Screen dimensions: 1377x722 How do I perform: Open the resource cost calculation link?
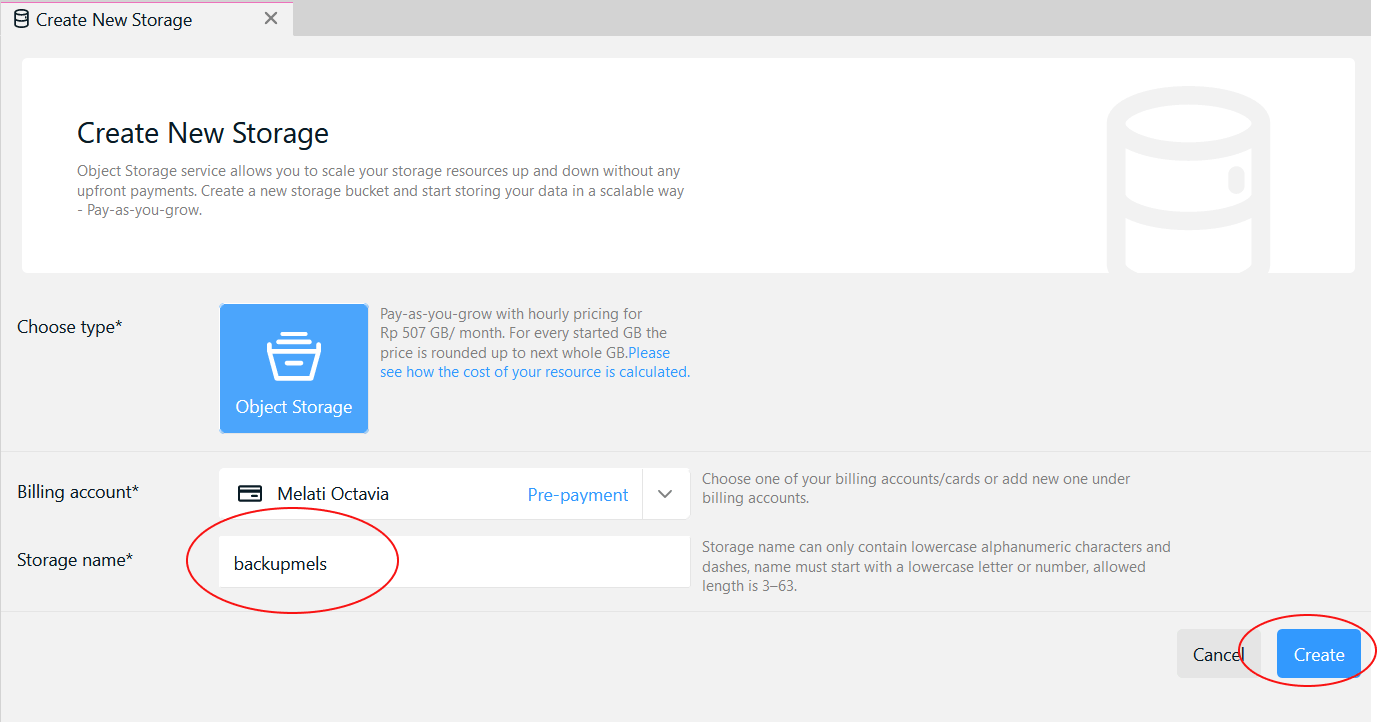[535, 372]
